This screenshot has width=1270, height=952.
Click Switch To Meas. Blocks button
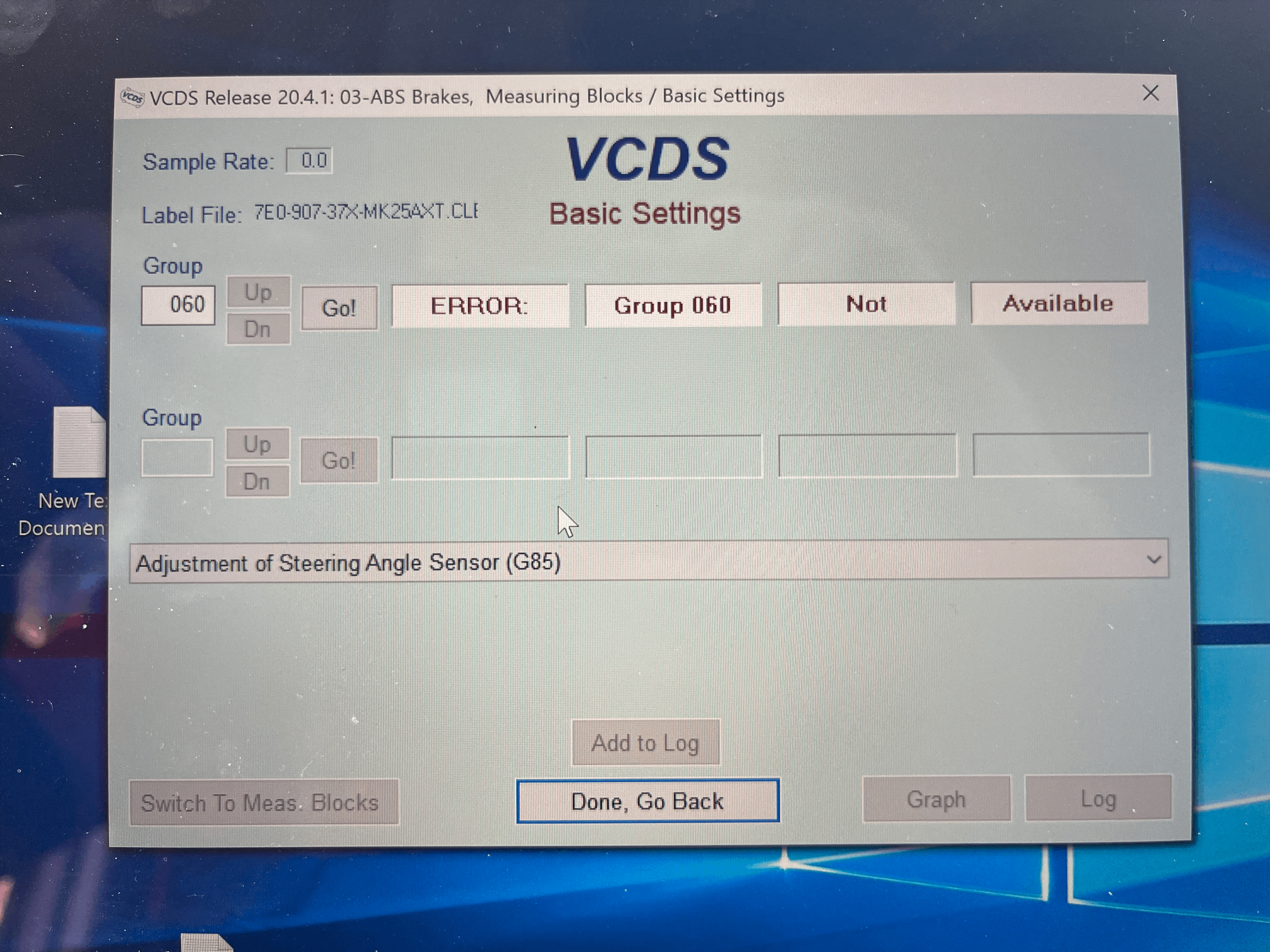pos(264,802)
